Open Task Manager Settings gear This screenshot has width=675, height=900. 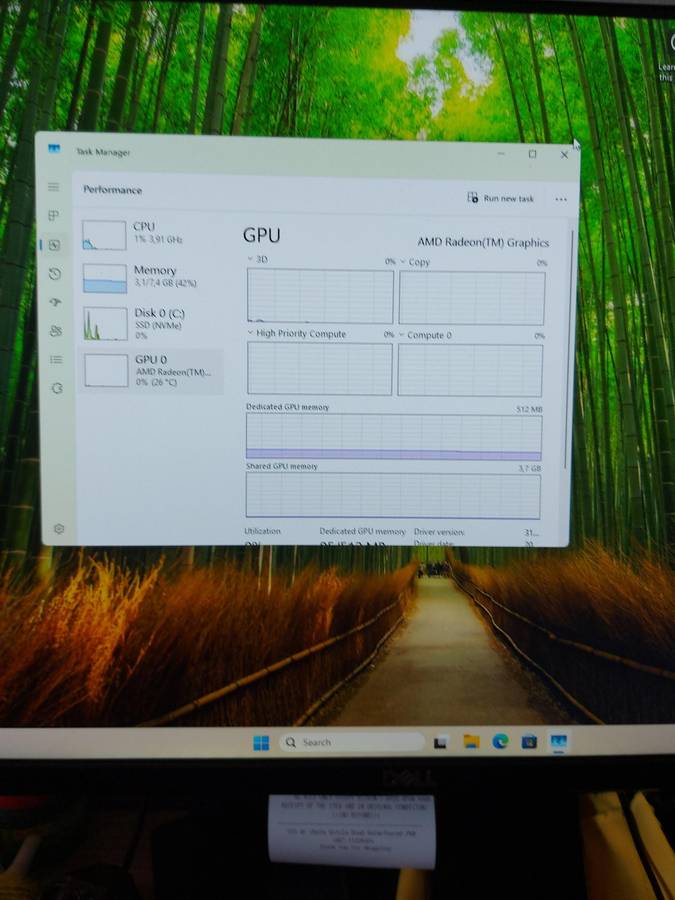(x=59, y=529)
